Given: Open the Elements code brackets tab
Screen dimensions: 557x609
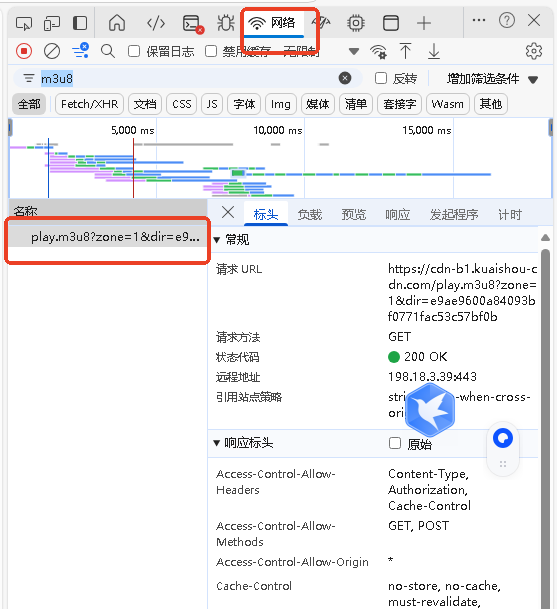Looking at the screenshot, I should pyautogui.click(x=156, y=23).
